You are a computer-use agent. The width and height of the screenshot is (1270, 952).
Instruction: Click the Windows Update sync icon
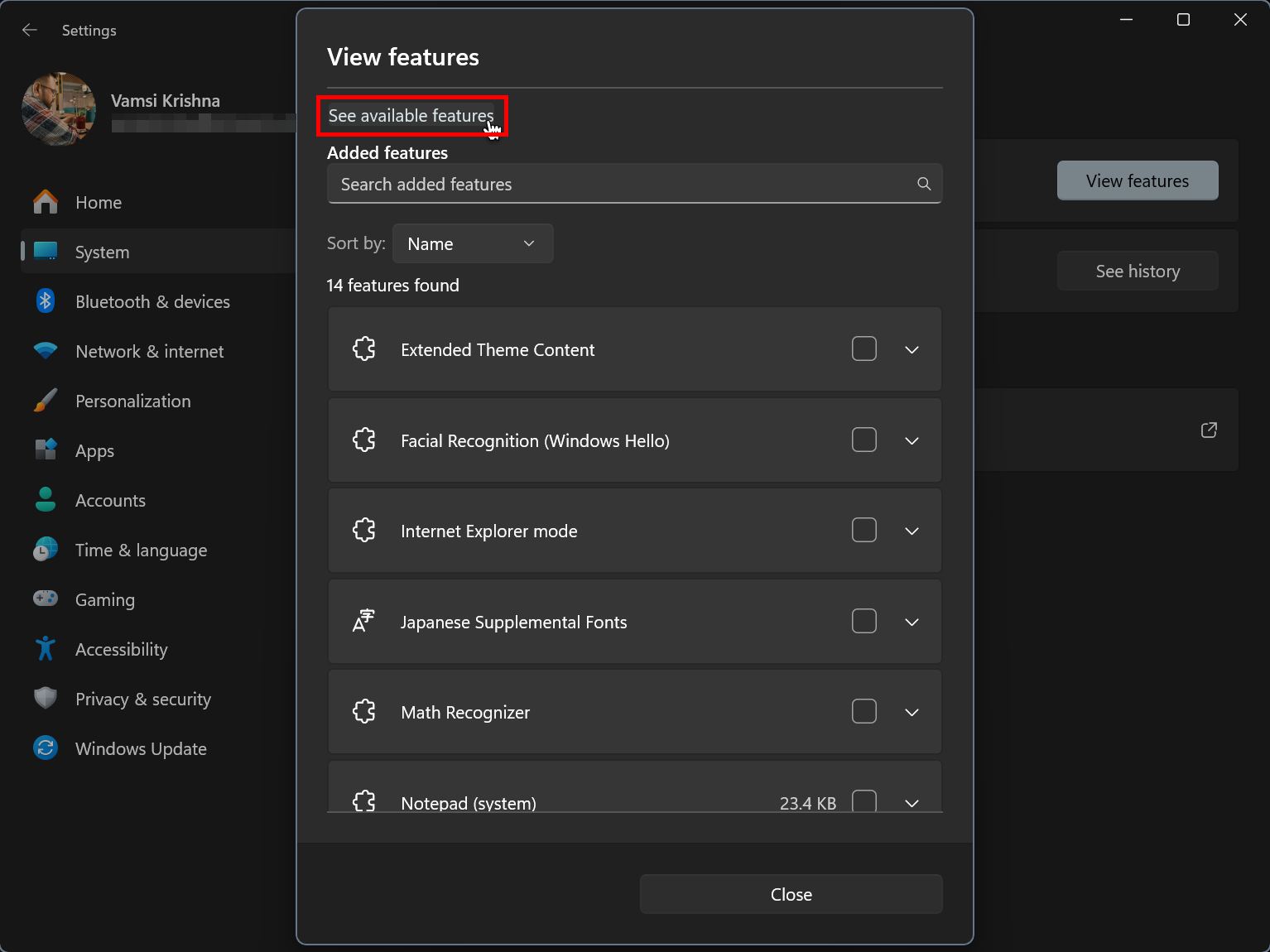[x=46, y=748]
